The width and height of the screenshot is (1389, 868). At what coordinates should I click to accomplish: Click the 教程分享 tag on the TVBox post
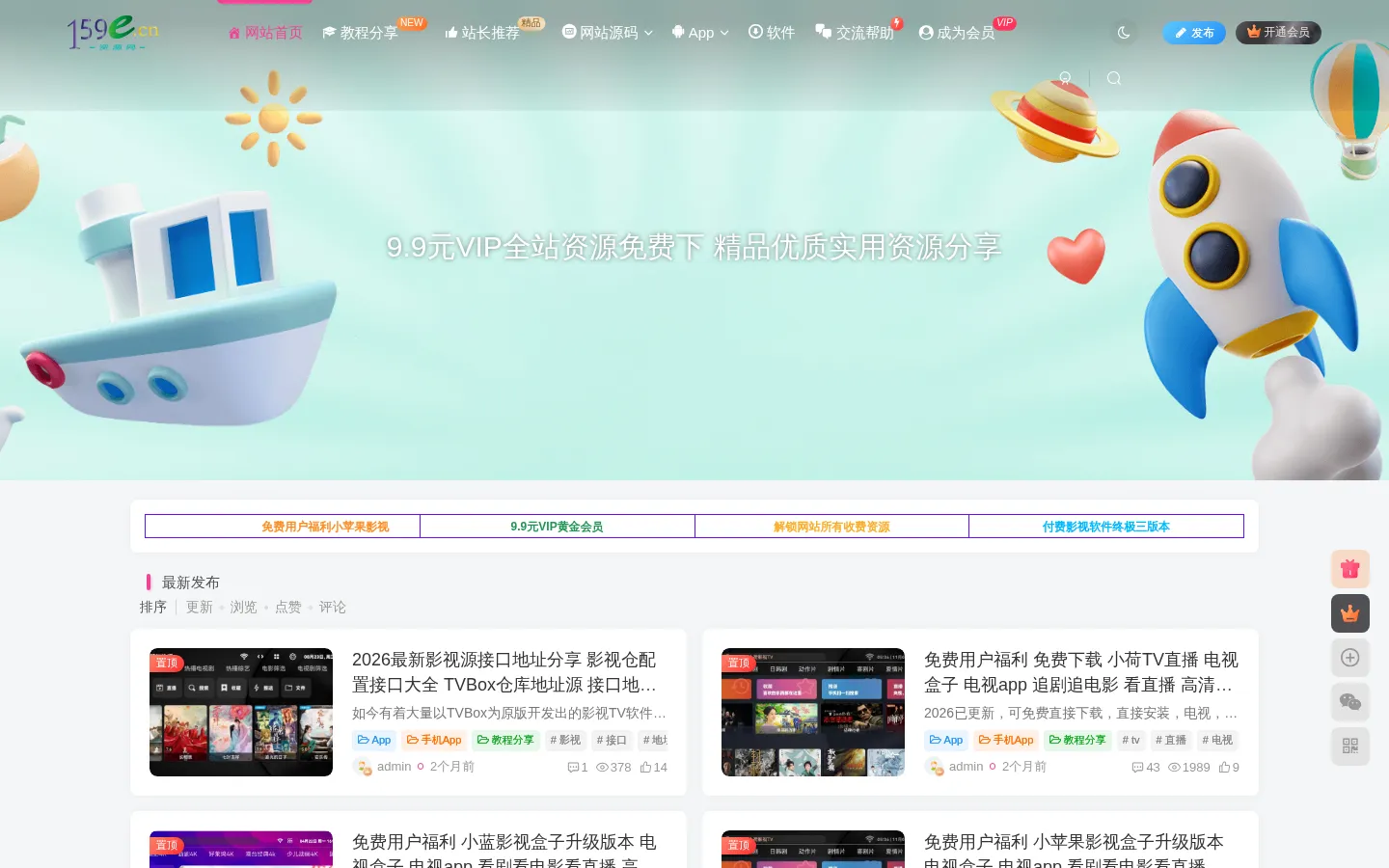[x=505, y=740]
